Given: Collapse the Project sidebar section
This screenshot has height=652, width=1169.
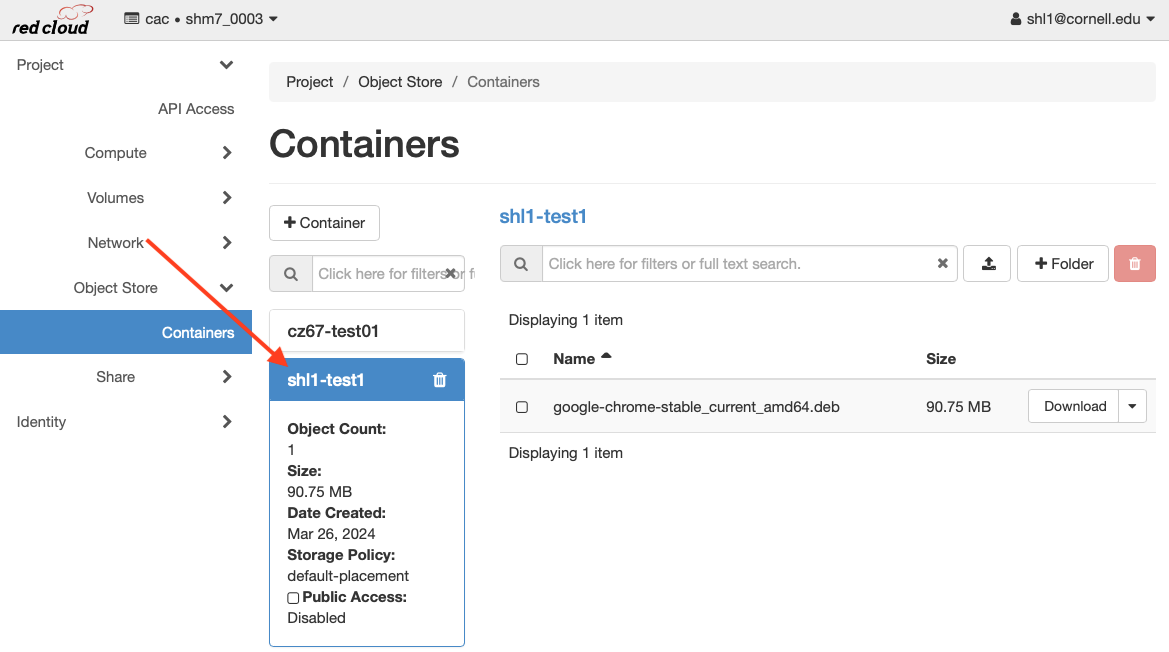Looking at the screenshot, I should coord(125,65).
